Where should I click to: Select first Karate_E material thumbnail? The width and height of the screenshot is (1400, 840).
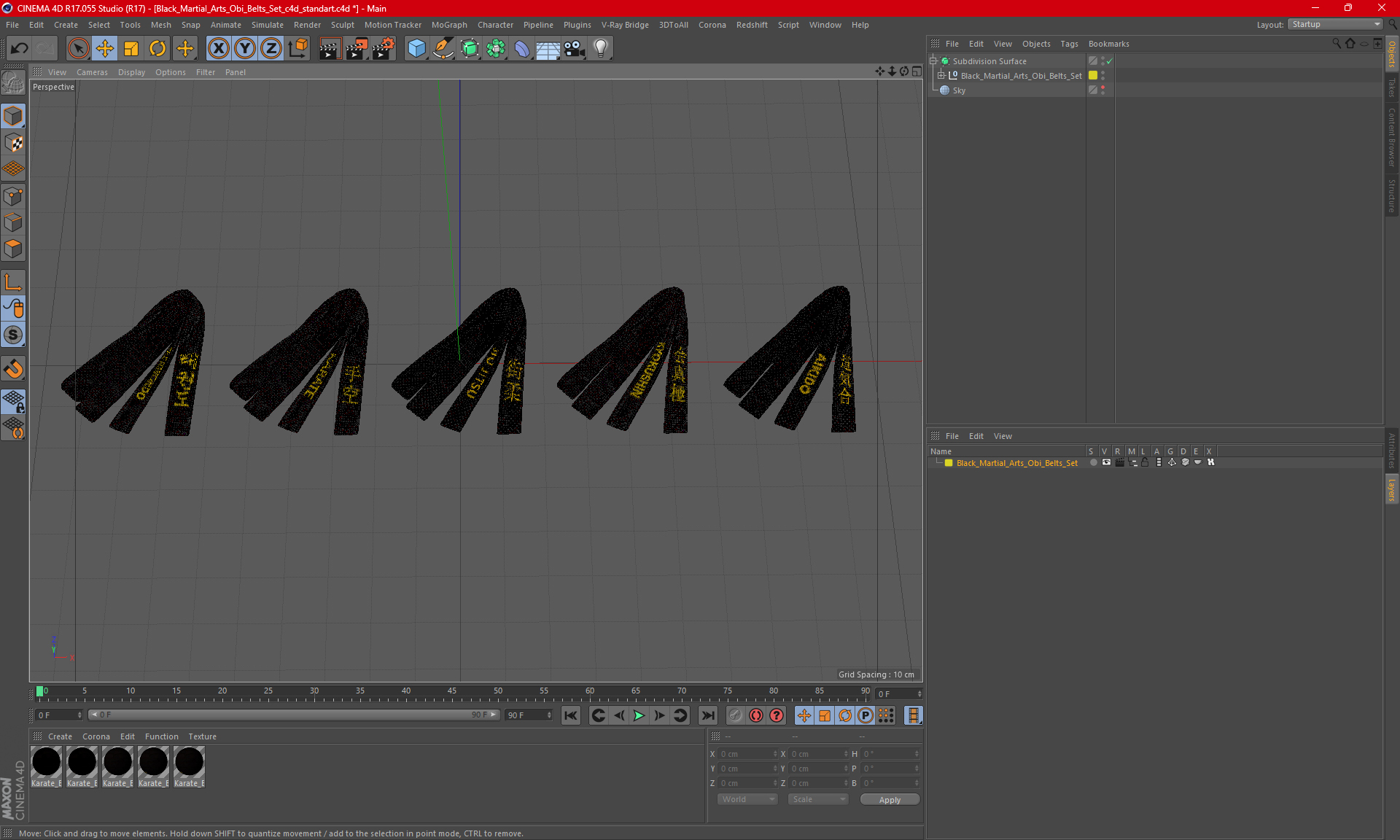click(x=46, y=766)
